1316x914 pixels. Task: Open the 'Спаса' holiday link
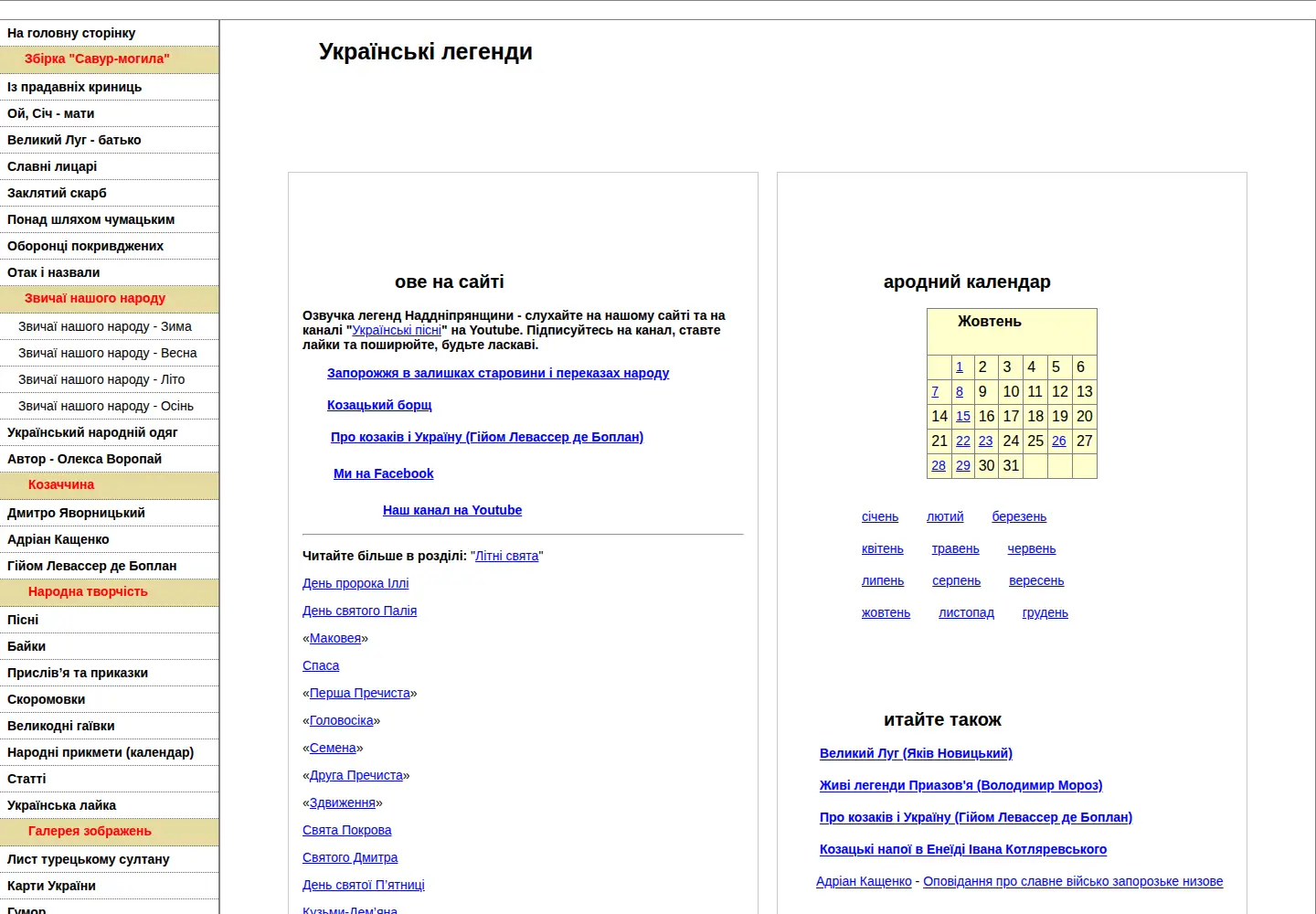tap(321, 665)
